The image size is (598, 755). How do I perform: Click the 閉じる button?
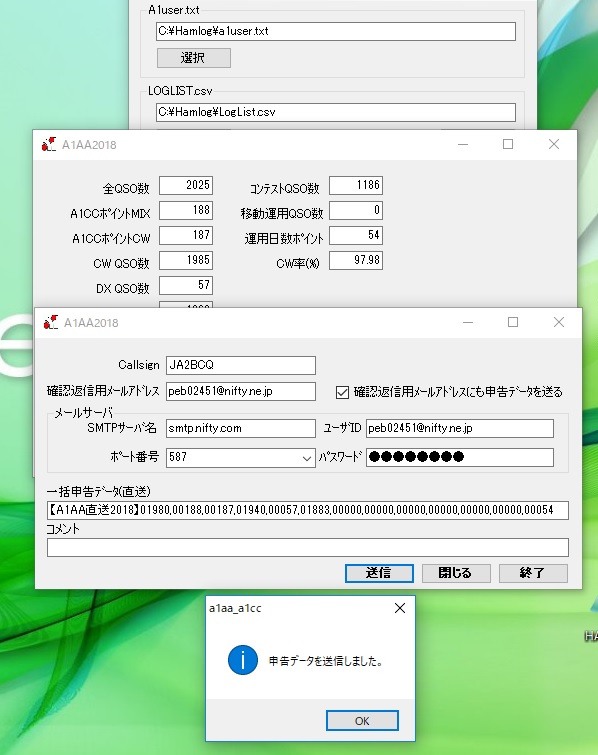(x=456, y=573)
